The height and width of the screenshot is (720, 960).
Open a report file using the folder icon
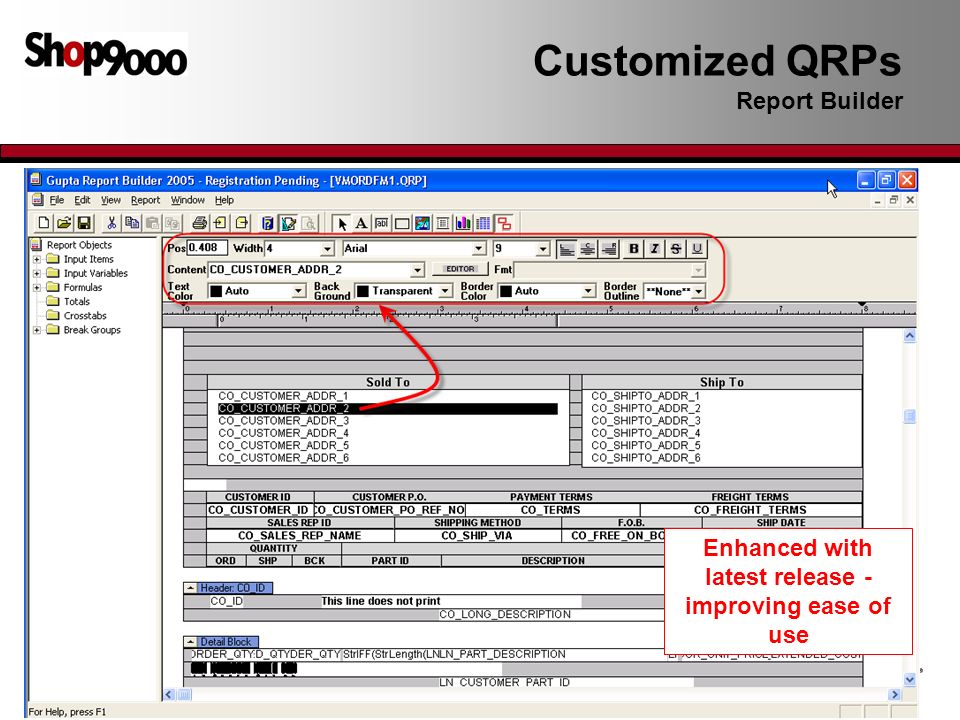click(64, 223)
